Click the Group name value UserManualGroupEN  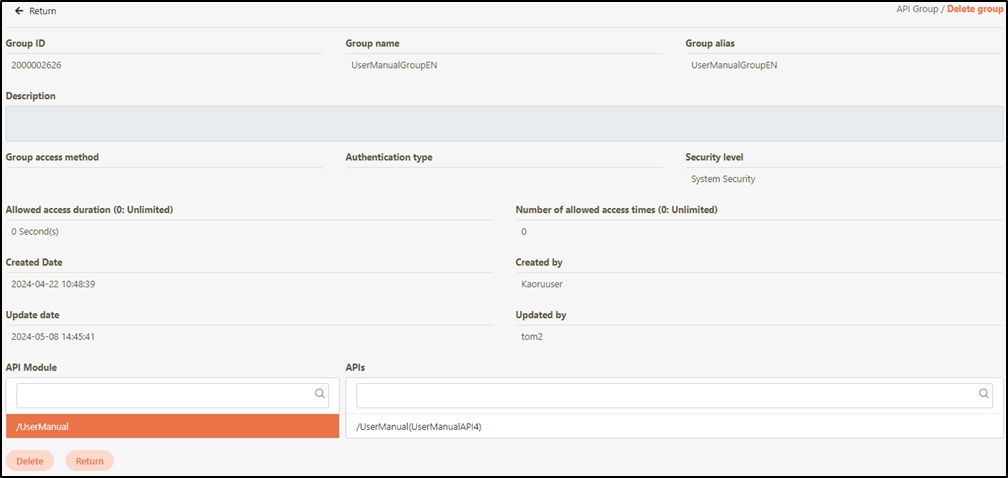click(394, 65)
